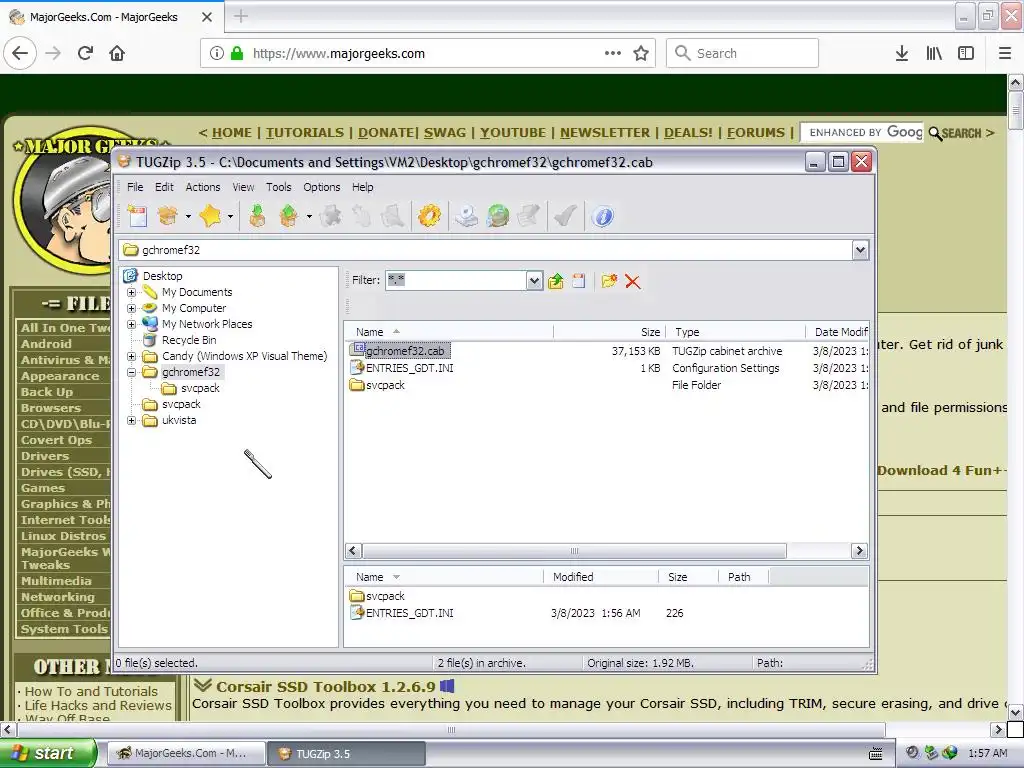Click the Filter text input field
Viewport: 1024px width, 768px height.
point(456,281)
